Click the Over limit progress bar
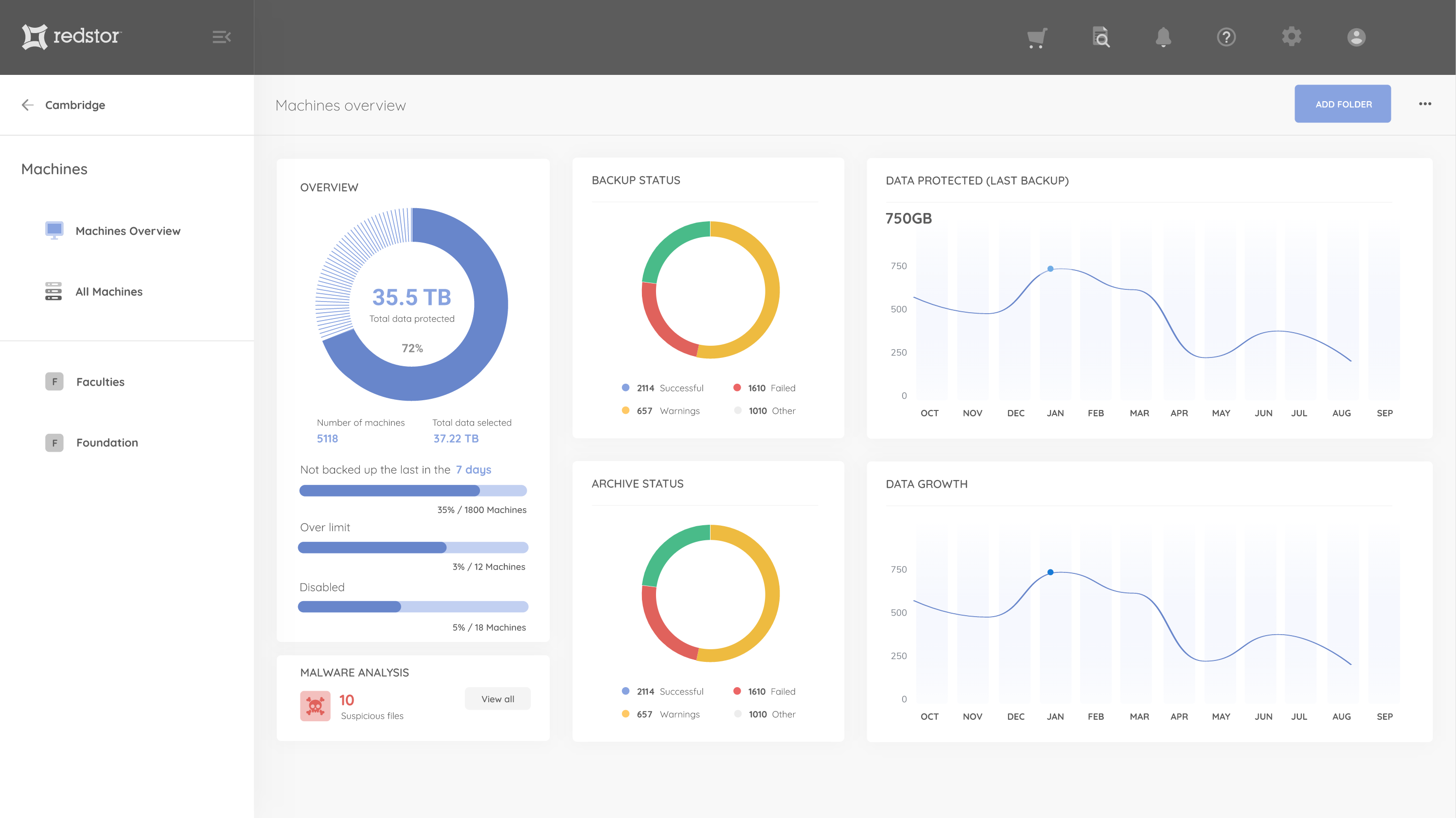Viewport: 1456px width, 818px height. pyautogui.click(x=412, y=547)
